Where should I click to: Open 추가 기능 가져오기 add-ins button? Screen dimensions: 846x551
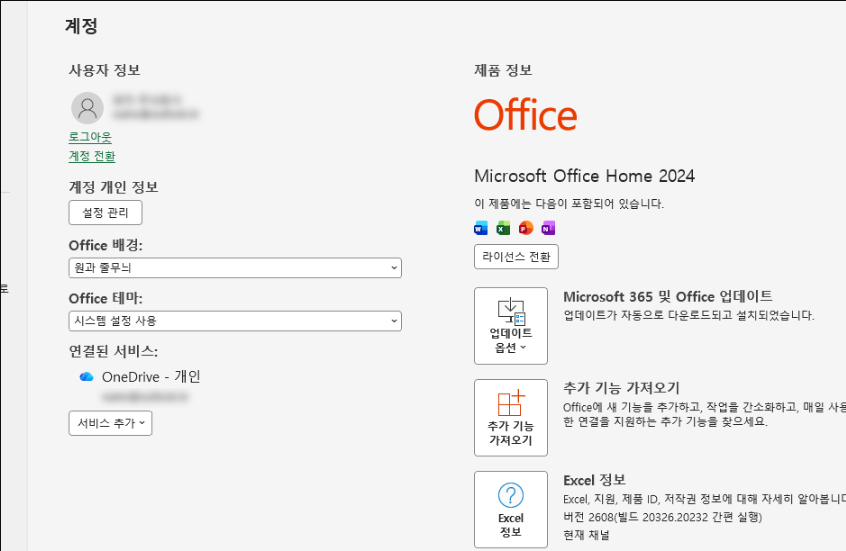[511, 418]
